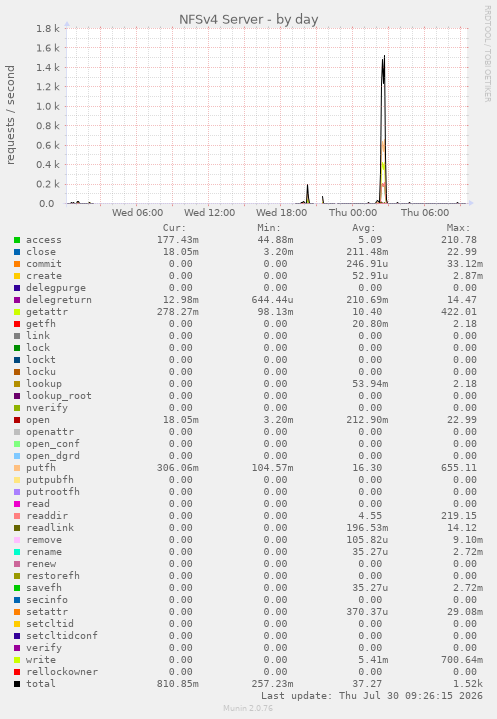497x719 pixels.
Task: Click create max value 2.87m
Action: (x=468, y=276)
